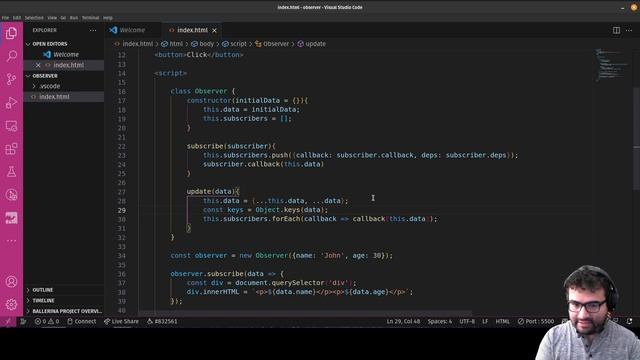Switch to the Welcome tab
The image size is (640, 360).
132,30
